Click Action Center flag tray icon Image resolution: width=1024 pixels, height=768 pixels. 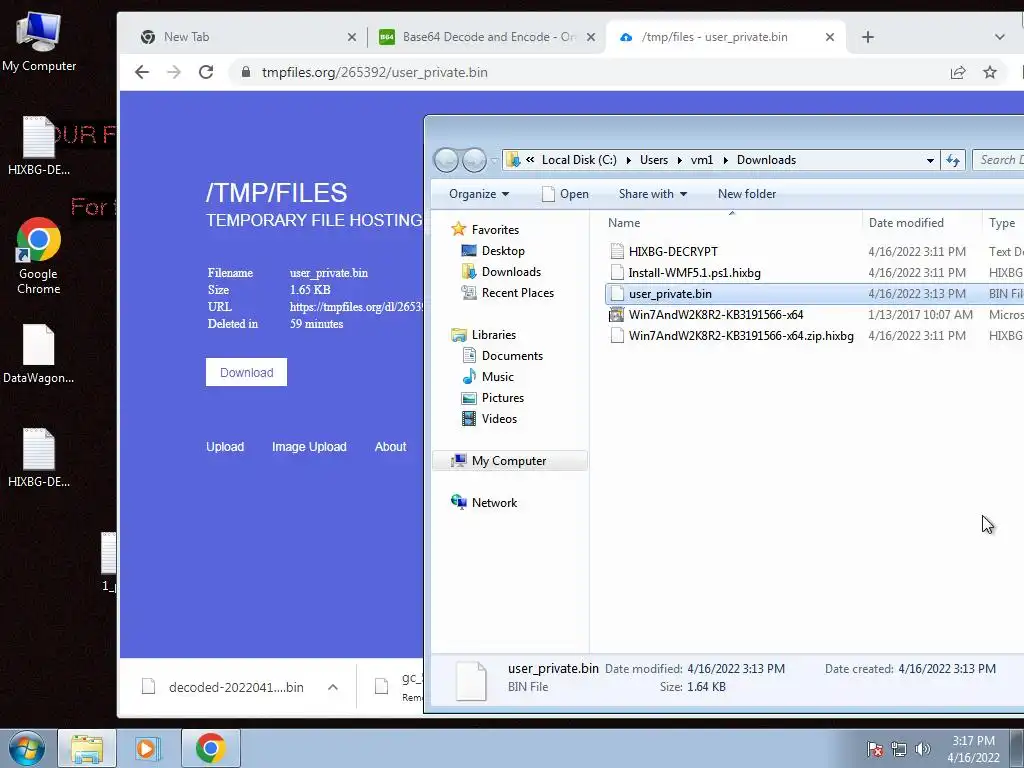(x=875, y=749)
